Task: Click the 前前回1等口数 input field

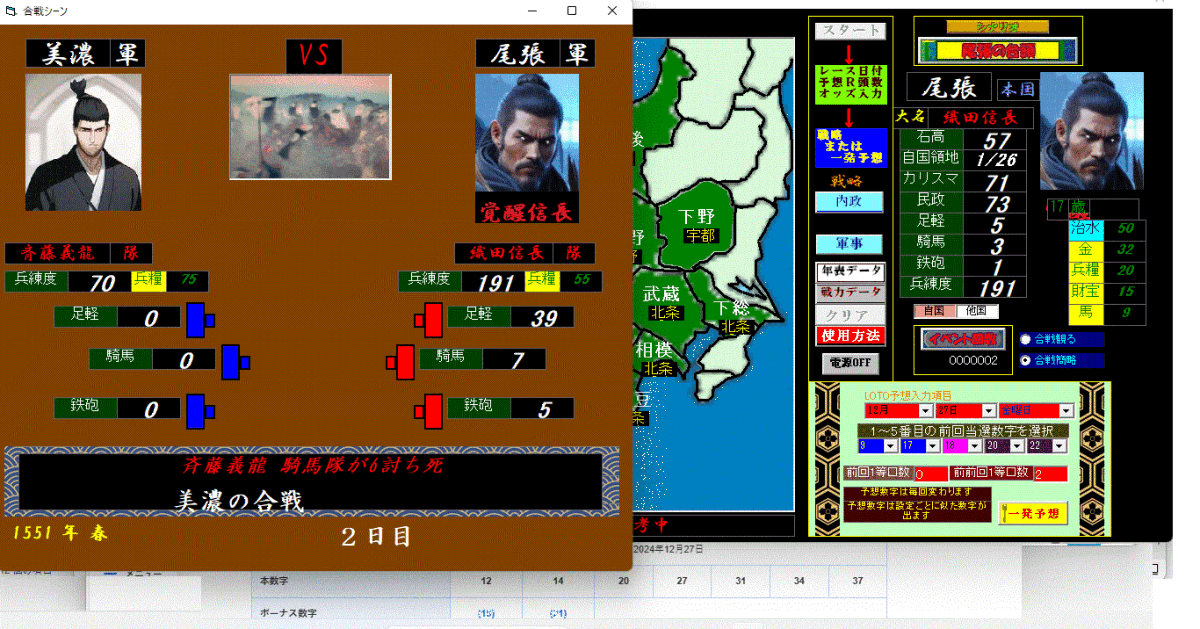Action: [1050, 473]
